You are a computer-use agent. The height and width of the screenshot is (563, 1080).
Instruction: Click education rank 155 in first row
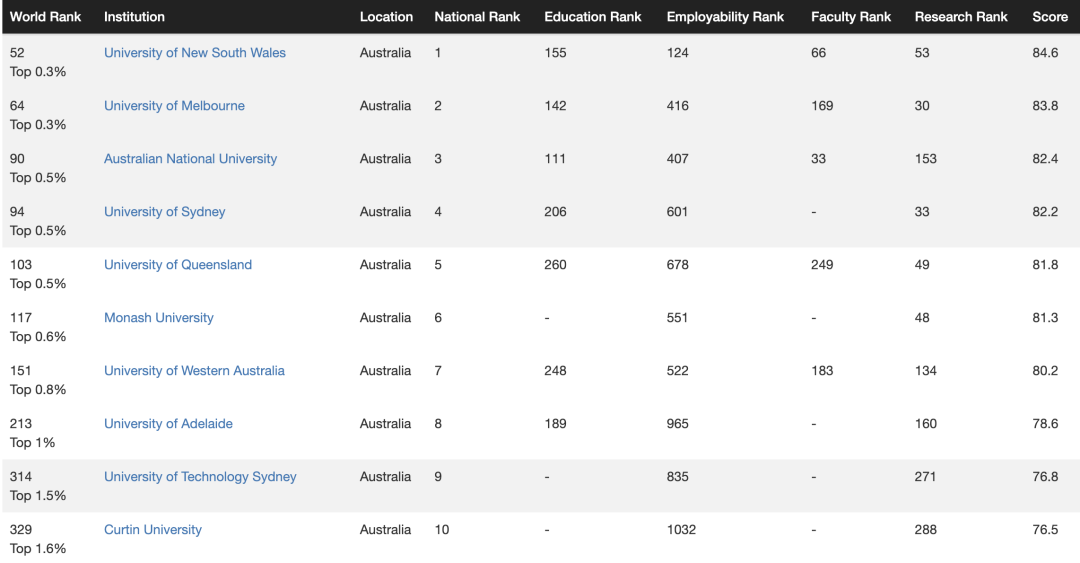(555, 53)
